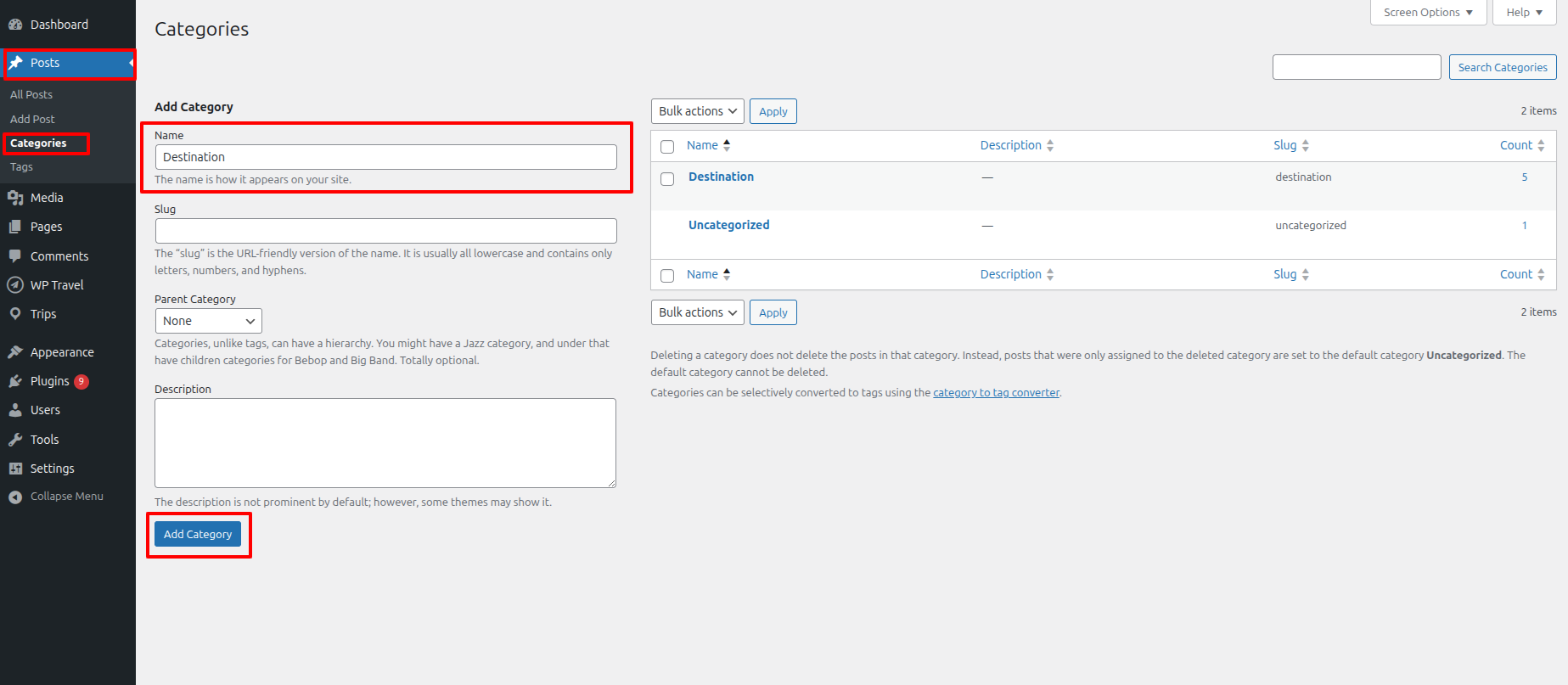Click the Pages icon in sidebar
1568x685 pixels.
coord(15,227)
